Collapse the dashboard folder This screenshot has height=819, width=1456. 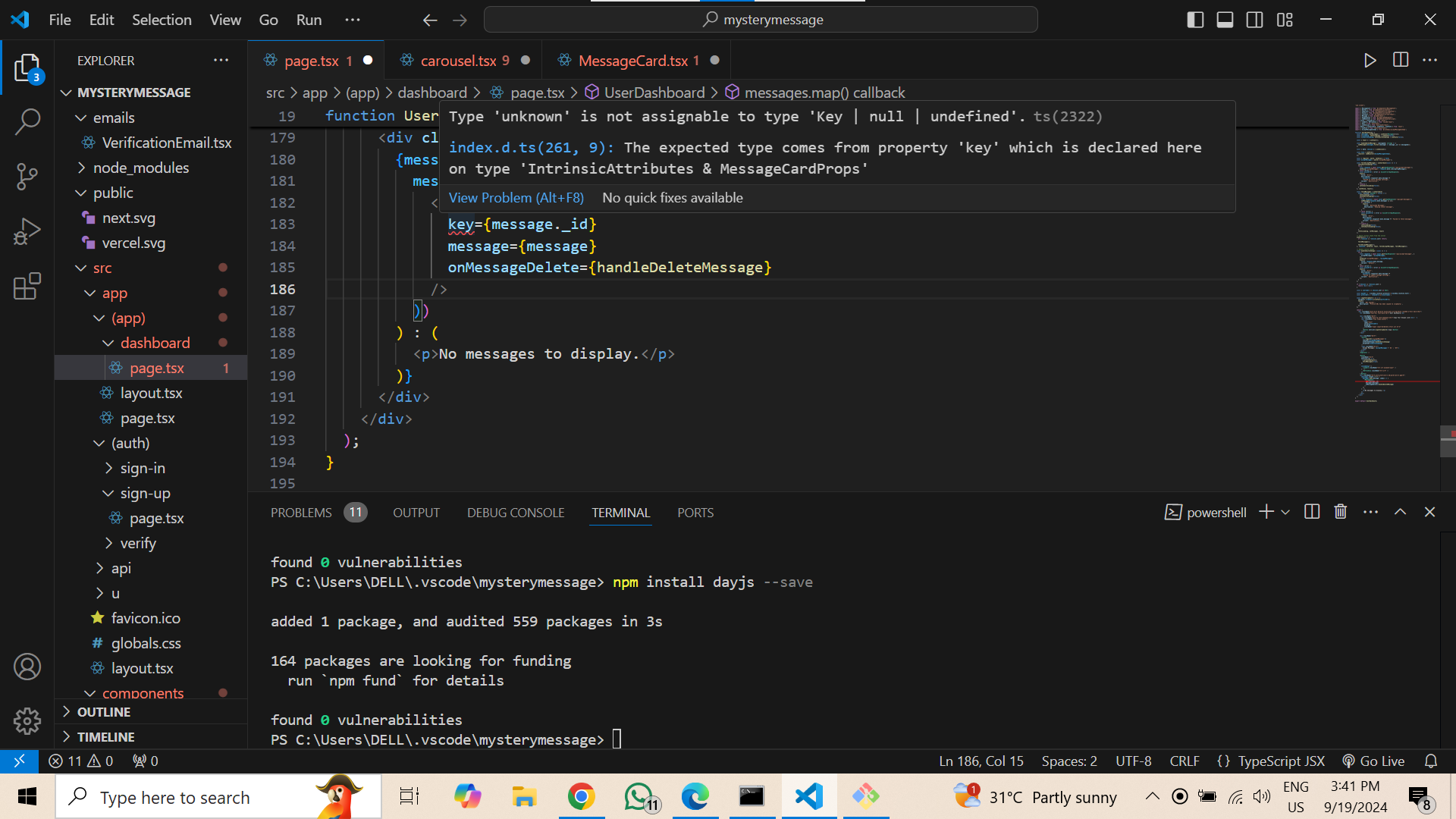(108, 343)
